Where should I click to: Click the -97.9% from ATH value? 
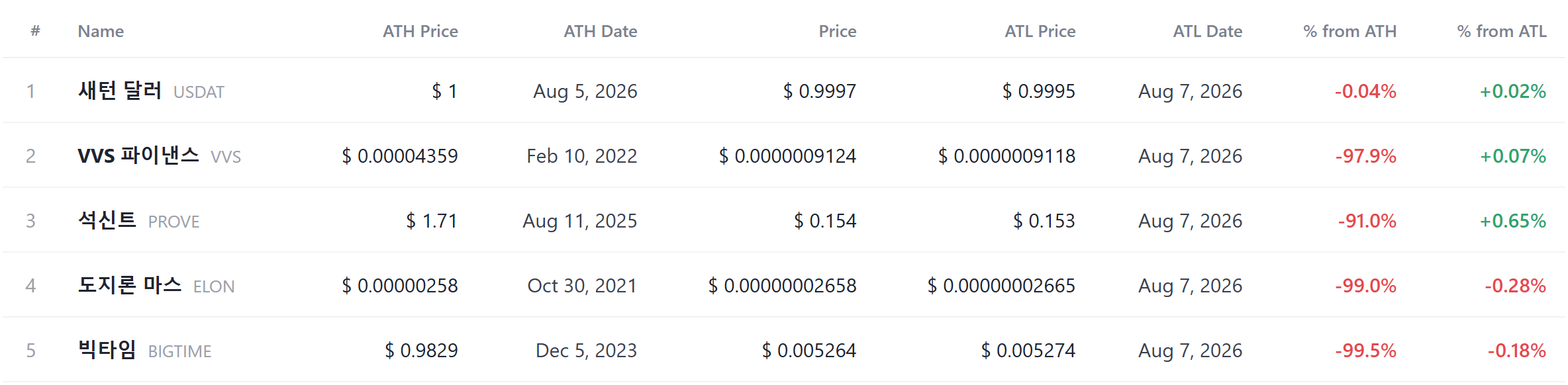1365,156
